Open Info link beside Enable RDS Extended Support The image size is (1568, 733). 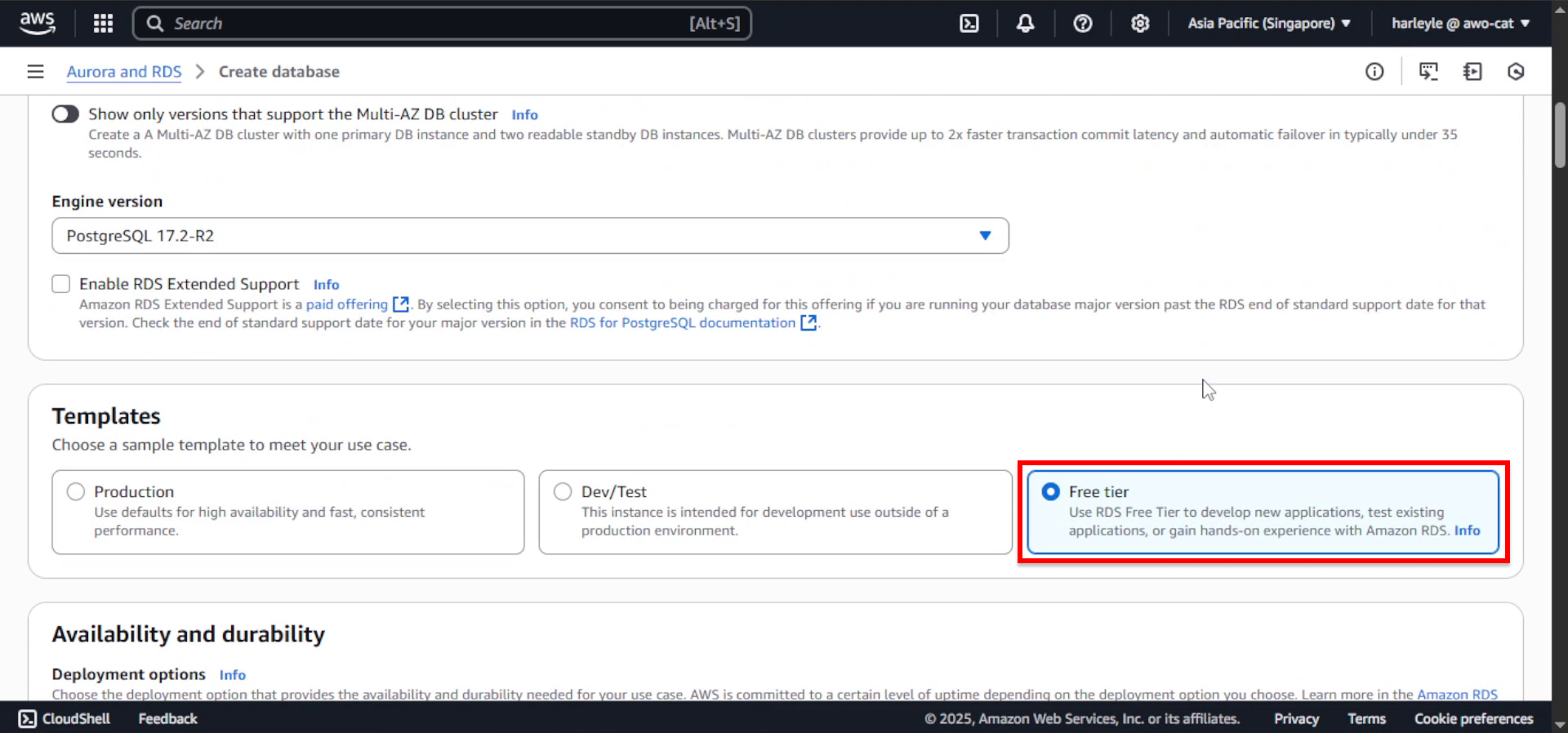326,285
